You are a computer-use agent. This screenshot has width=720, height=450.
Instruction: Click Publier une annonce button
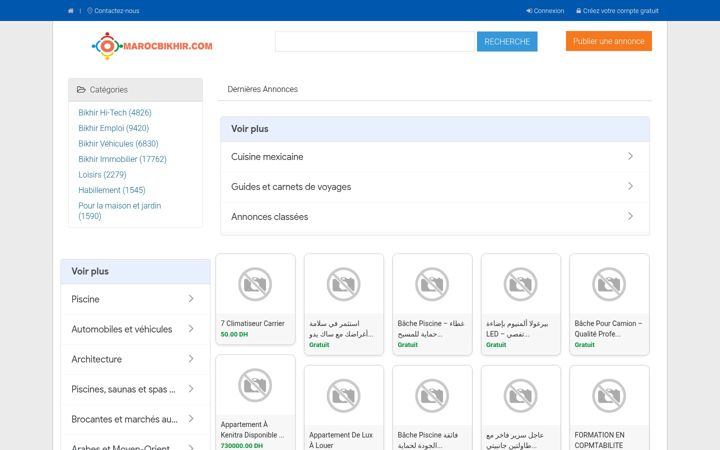(x=608, y=41)
